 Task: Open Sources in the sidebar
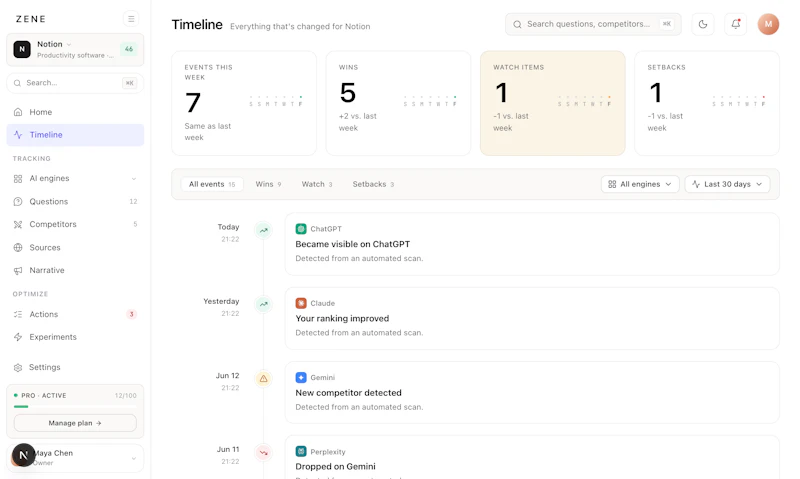coord(75,247)
